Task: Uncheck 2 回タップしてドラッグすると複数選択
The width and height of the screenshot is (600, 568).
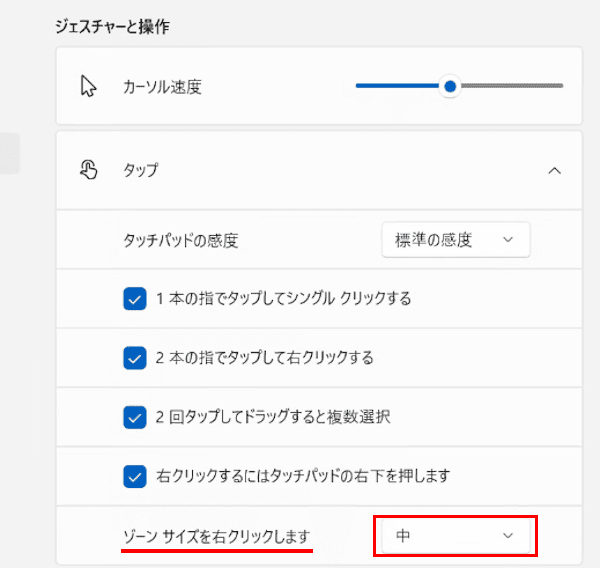Action: pos(135,417)
